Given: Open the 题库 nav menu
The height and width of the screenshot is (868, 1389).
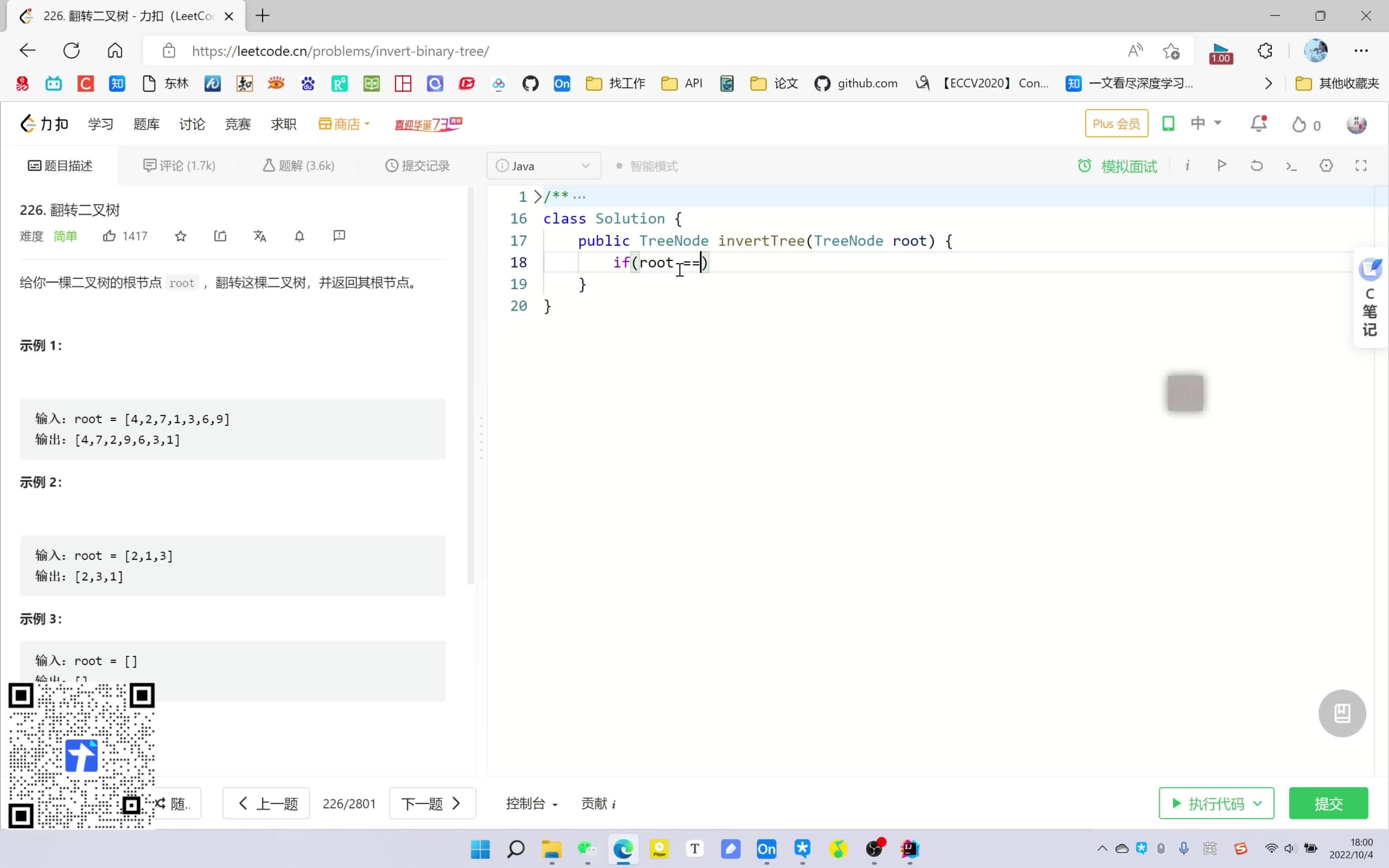Looking at the screenshot, I should point(146,124).
